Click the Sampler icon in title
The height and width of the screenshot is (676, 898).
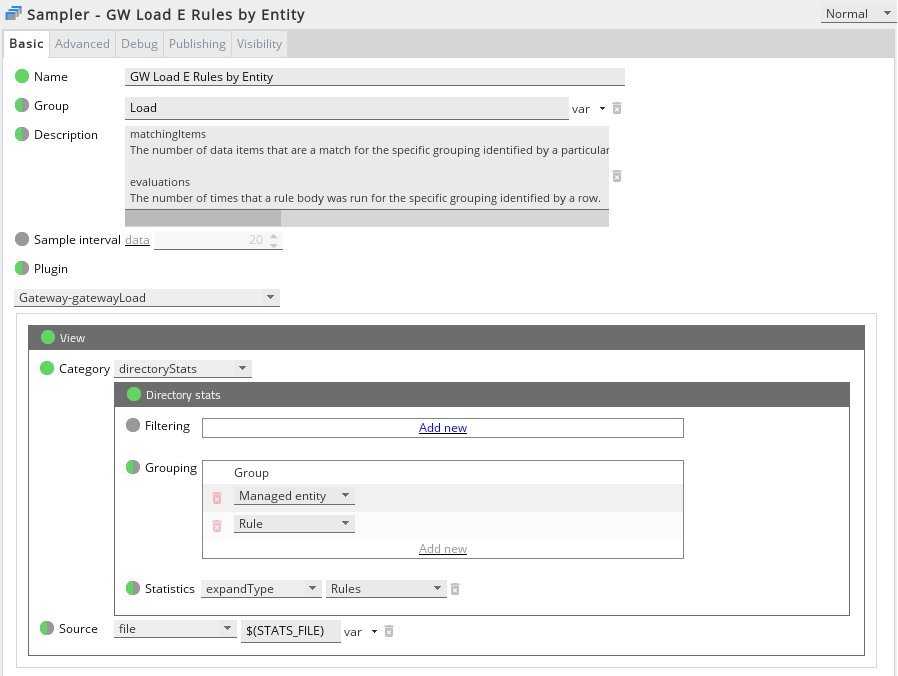pos(13,14)
